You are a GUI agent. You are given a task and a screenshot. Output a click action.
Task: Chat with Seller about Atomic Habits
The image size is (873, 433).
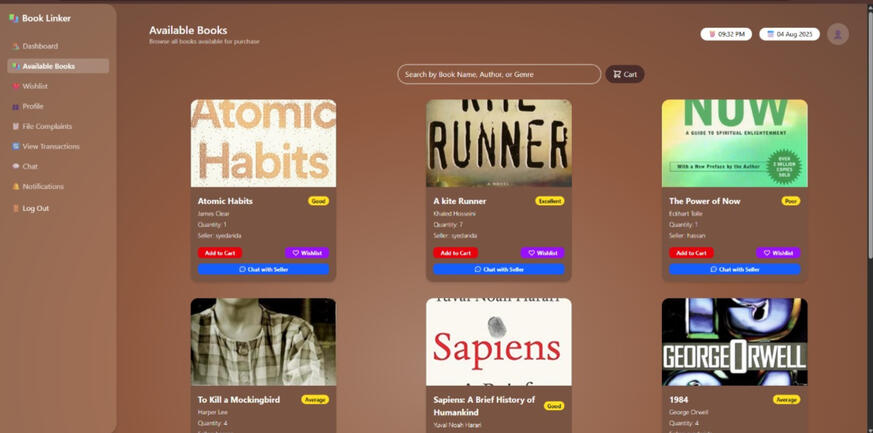point(263,269)
